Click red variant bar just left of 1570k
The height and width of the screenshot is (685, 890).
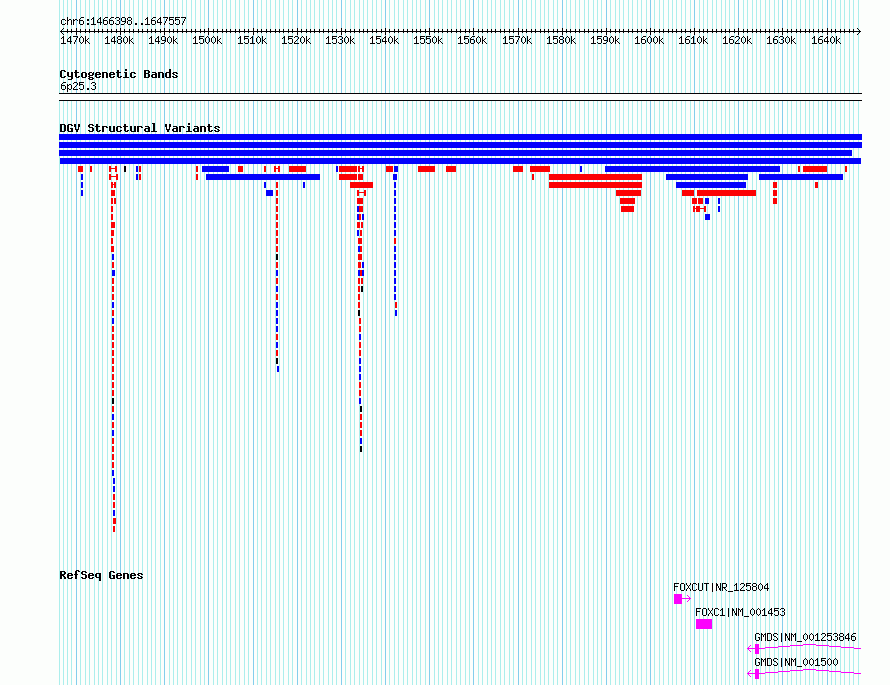tap(518, 169)
